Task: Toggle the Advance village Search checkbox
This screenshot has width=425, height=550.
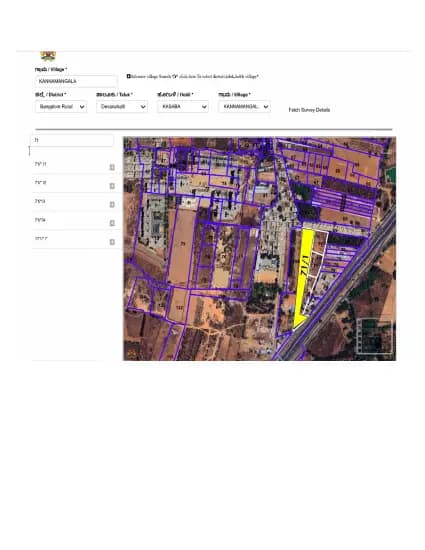Action: pyautogui.click(x=129, y=76)
